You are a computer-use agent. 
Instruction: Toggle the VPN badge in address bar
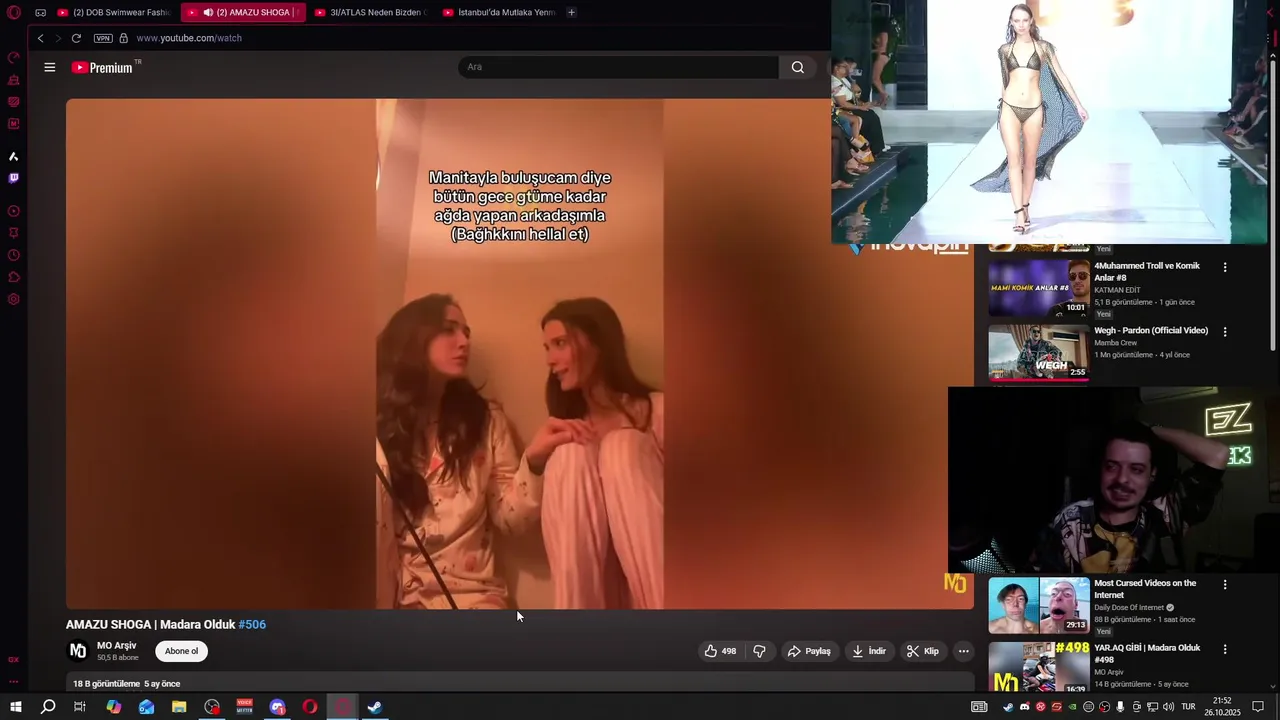point(103,38)
